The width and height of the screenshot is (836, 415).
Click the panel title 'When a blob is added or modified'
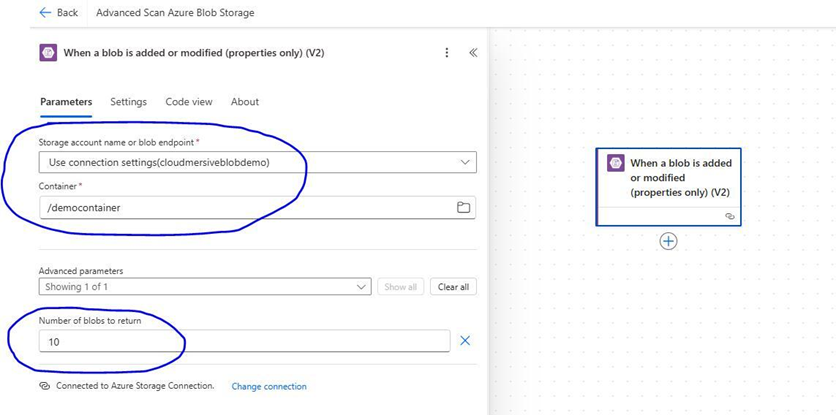pyautogui.click(x=194, y=53)
